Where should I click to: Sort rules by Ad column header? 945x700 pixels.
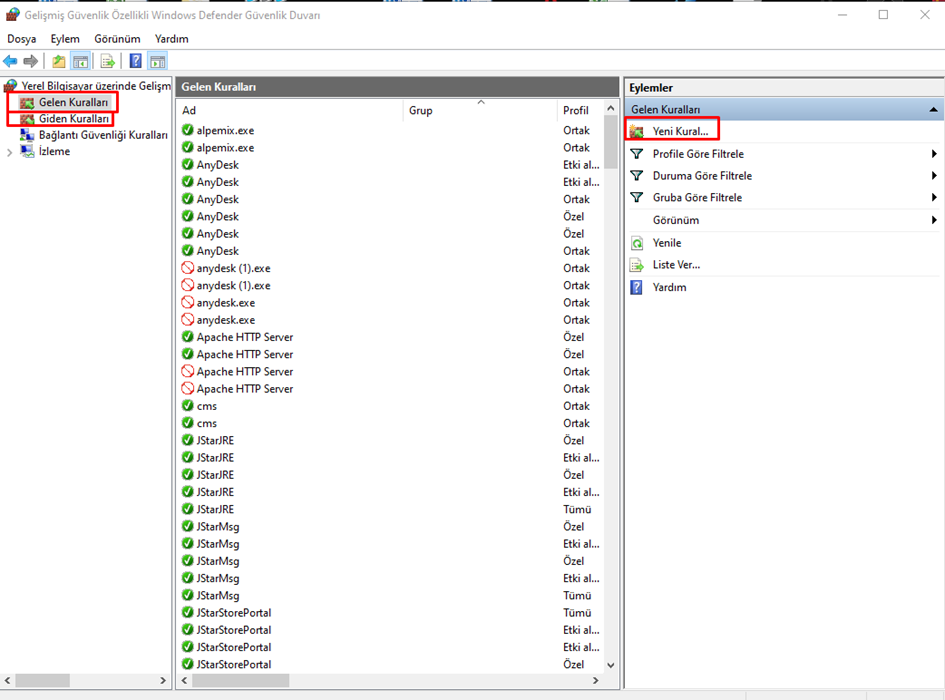290,110
